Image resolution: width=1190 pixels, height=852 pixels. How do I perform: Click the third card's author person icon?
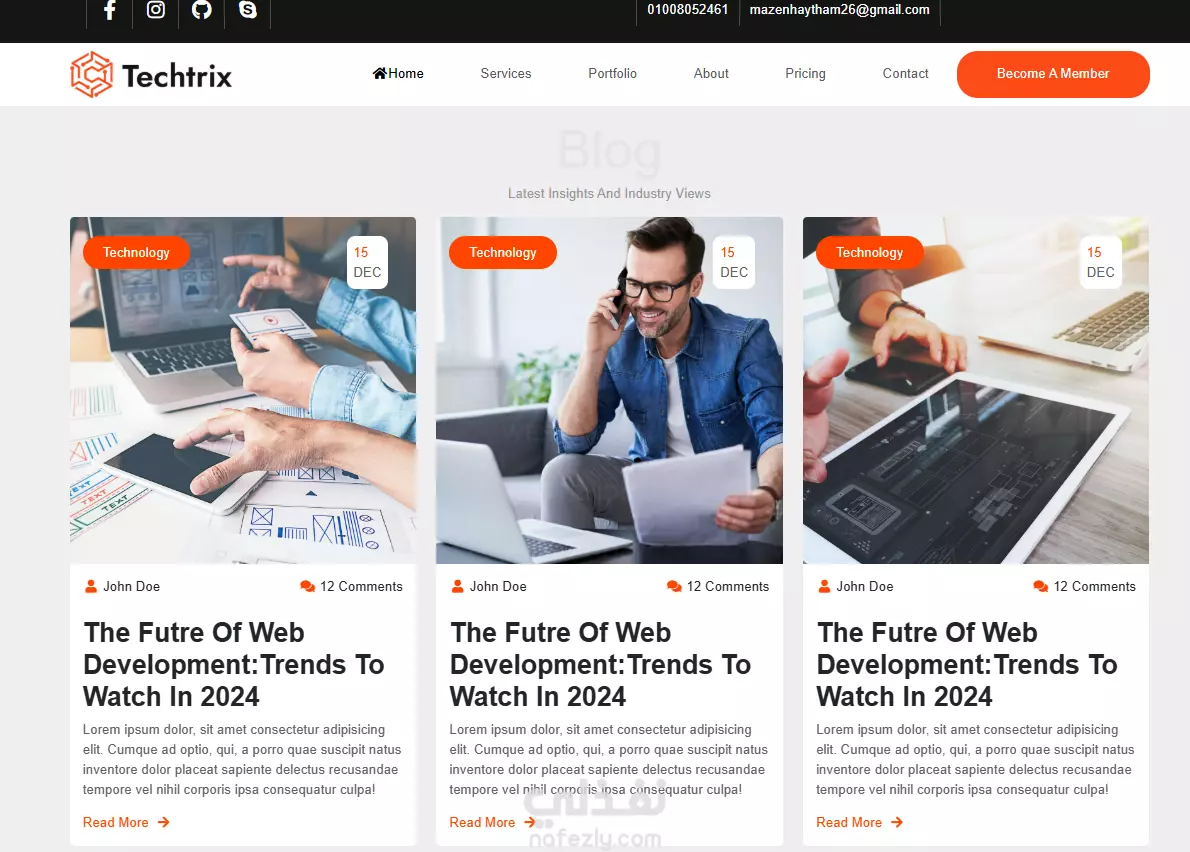824,586
